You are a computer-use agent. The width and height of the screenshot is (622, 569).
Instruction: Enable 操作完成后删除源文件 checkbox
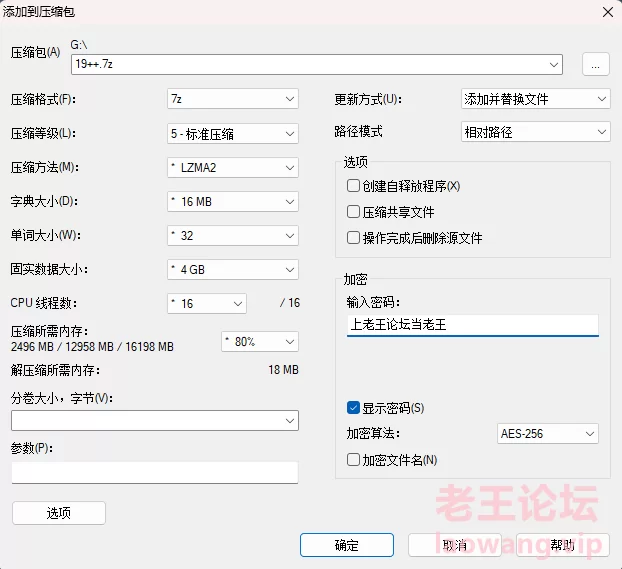pos(353,238)
